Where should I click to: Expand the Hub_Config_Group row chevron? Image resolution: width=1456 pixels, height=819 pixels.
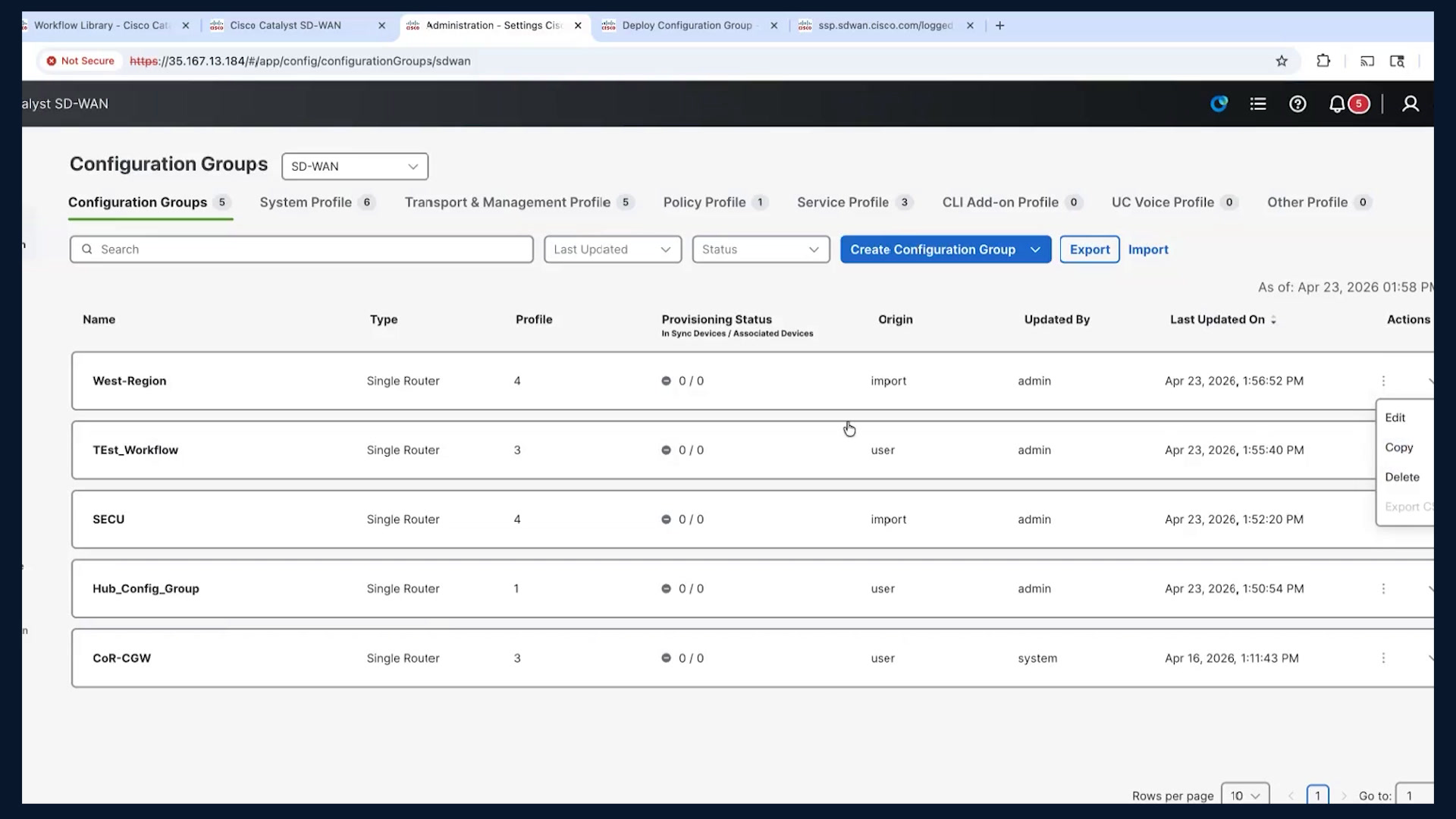[1429, 588]
